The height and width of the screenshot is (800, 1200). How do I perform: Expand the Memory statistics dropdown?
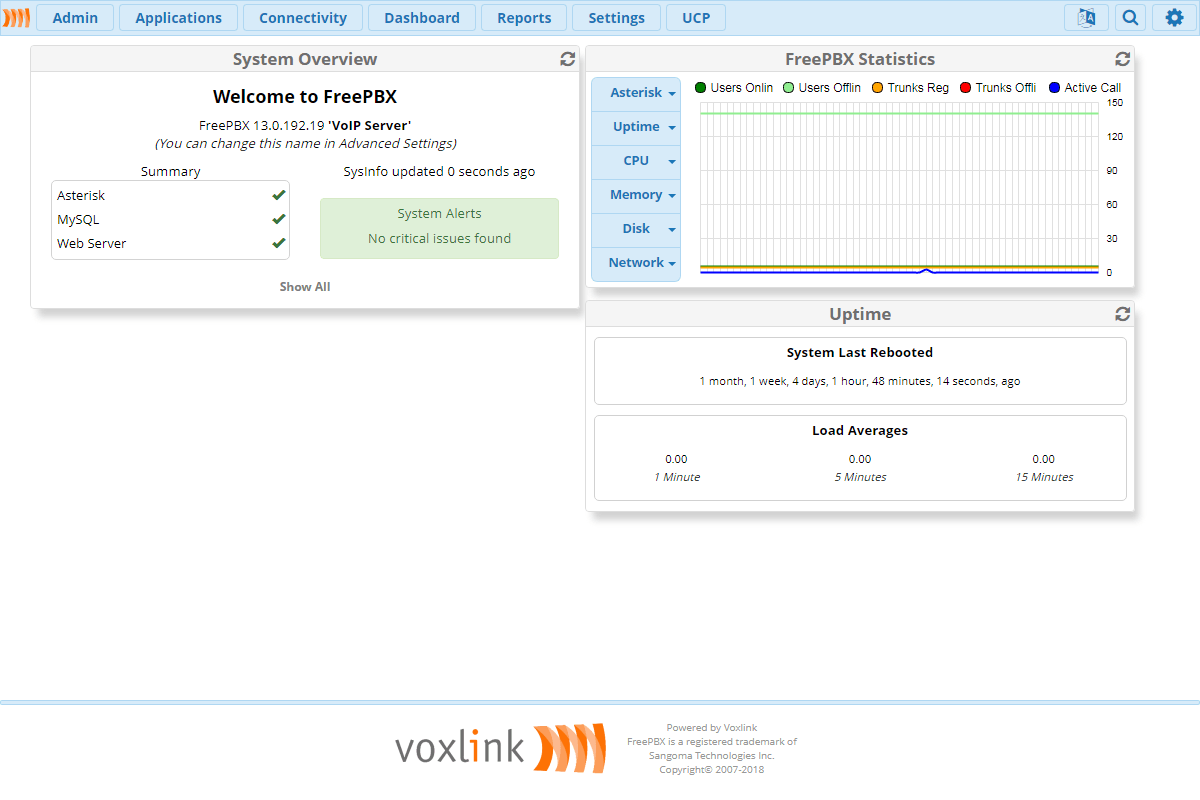point(636,195)
